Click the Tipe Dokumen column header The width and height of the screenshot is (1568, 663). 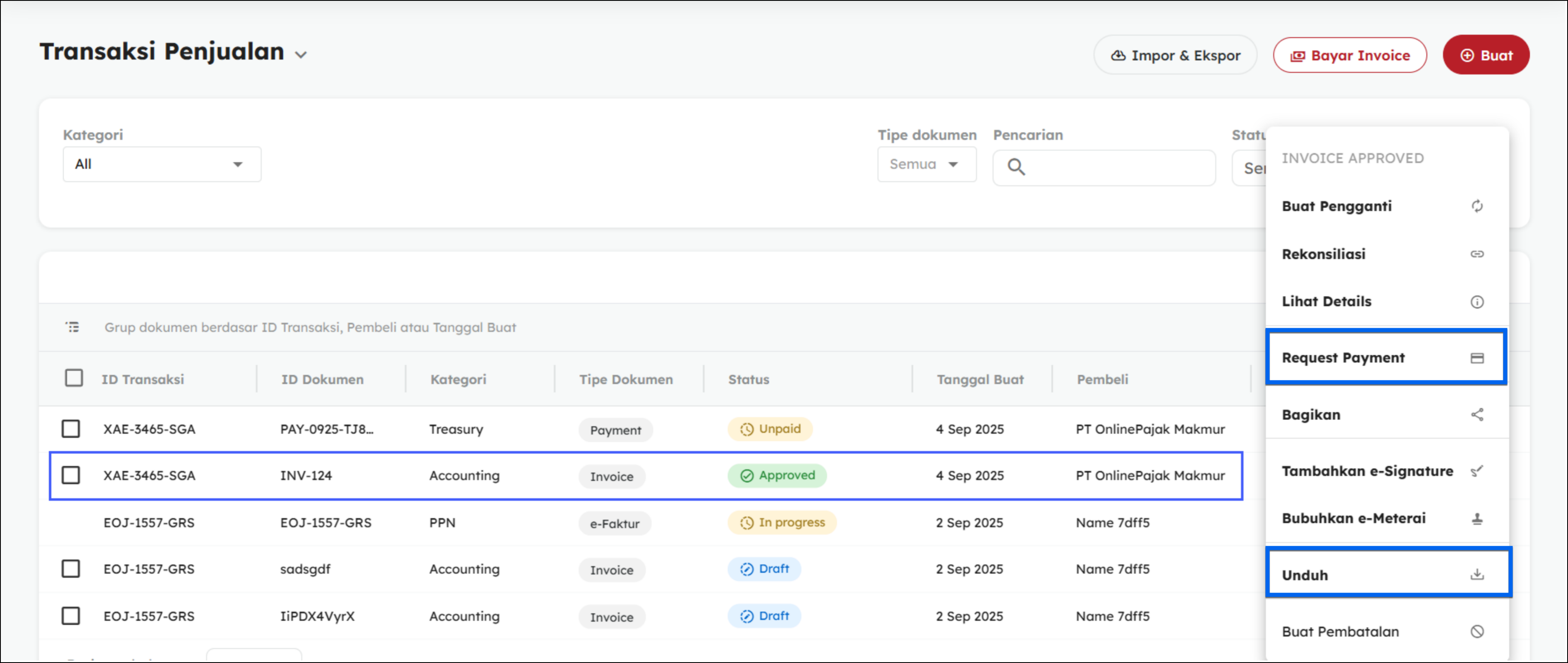(x=626, y=379)
